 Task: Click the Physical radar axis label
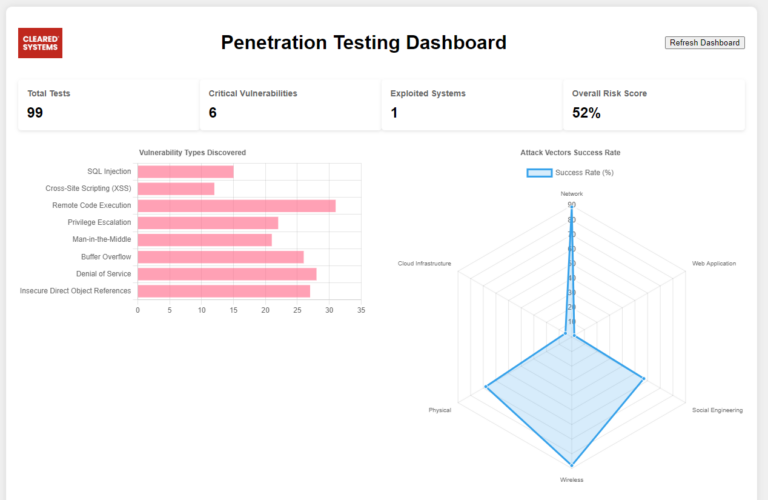[440, 410]
